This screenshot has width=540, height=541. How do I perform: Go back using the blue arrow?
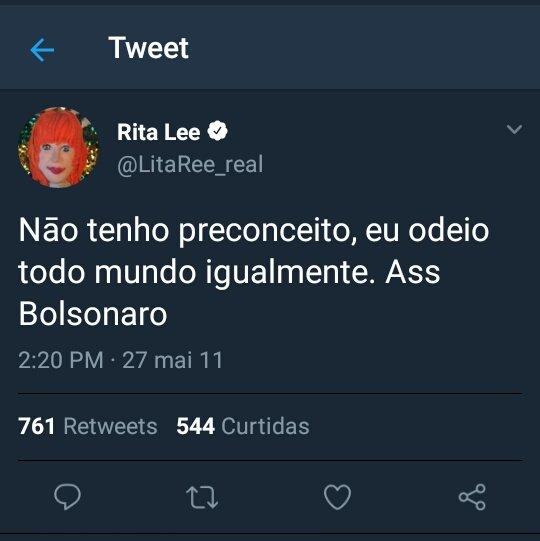(x=42, y=50)
